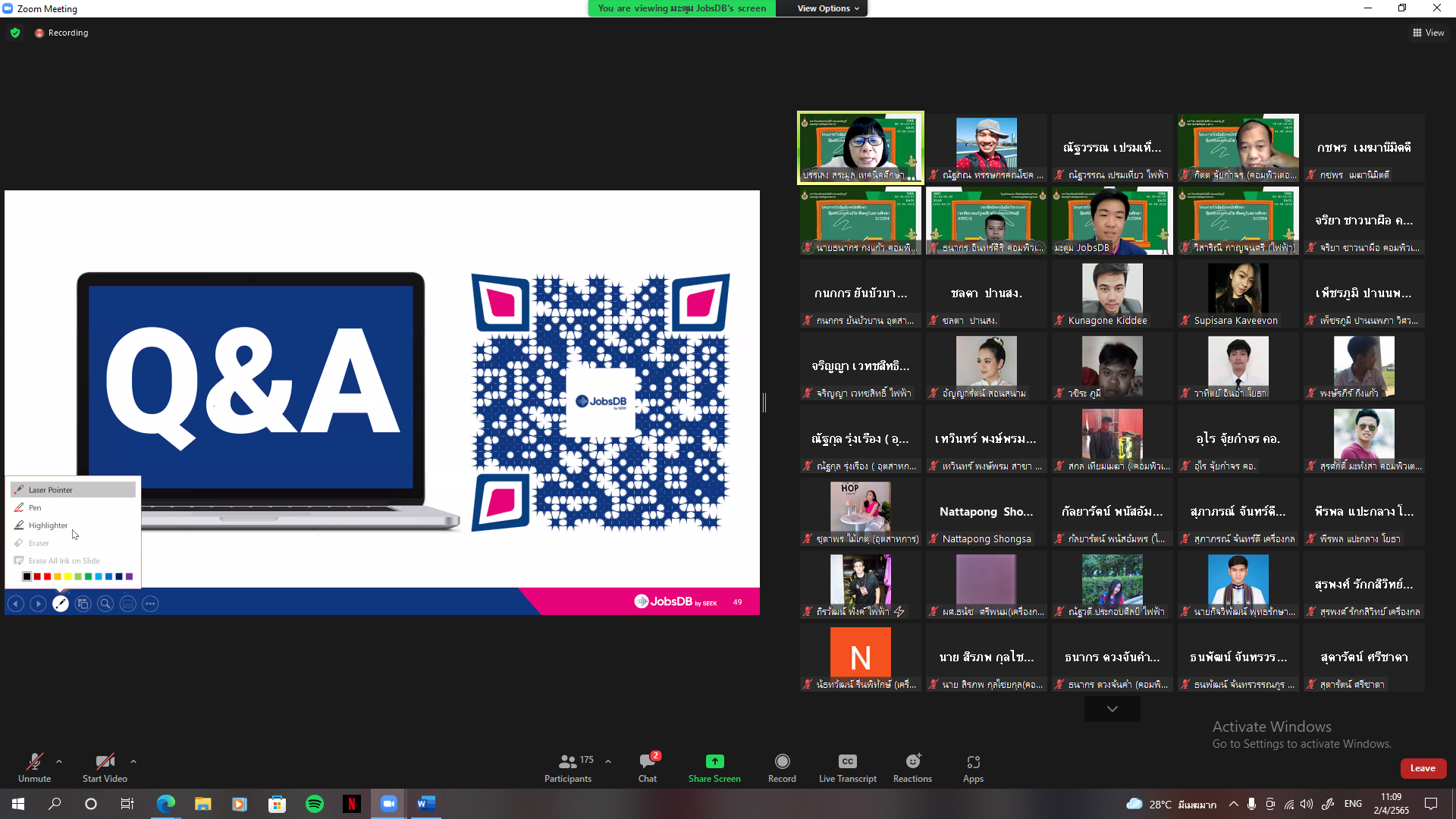The image size is (1456, 819).
Task: Toggle the slideshow pen tools button
Action: pyautogui.click(x=61, y=604)
